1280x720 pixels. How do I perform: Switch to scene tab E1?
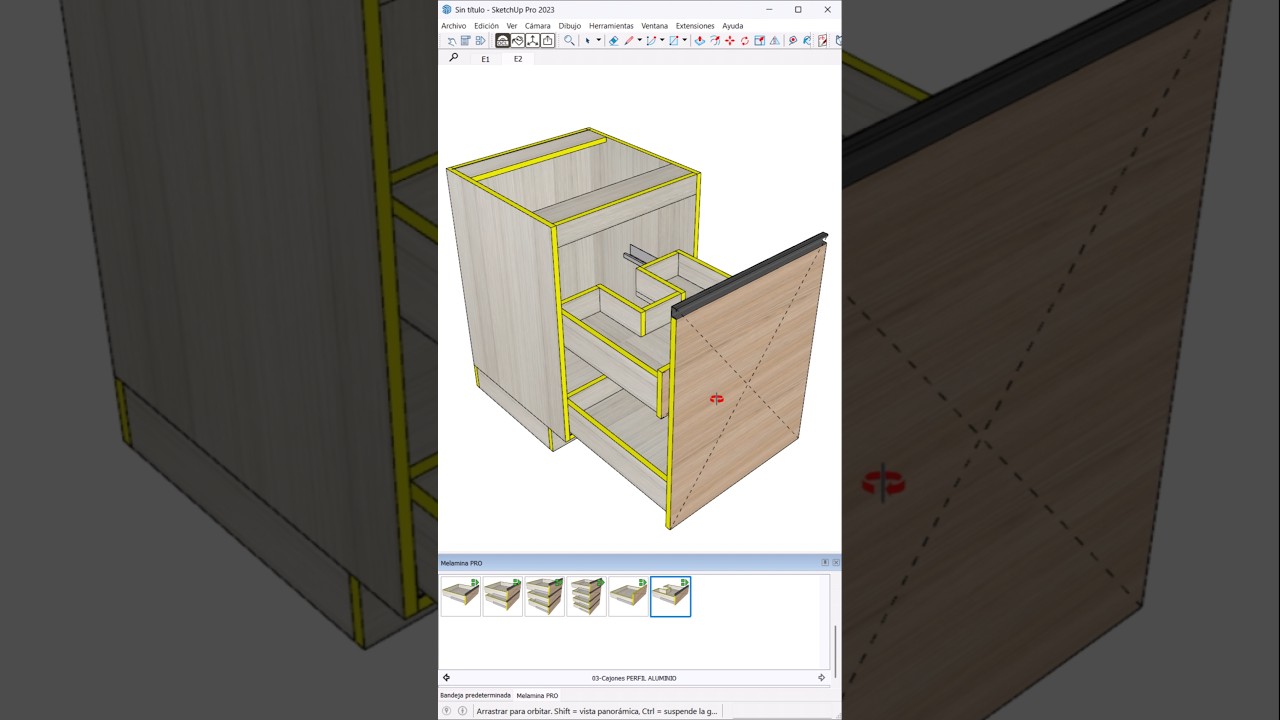coord(486,59)
